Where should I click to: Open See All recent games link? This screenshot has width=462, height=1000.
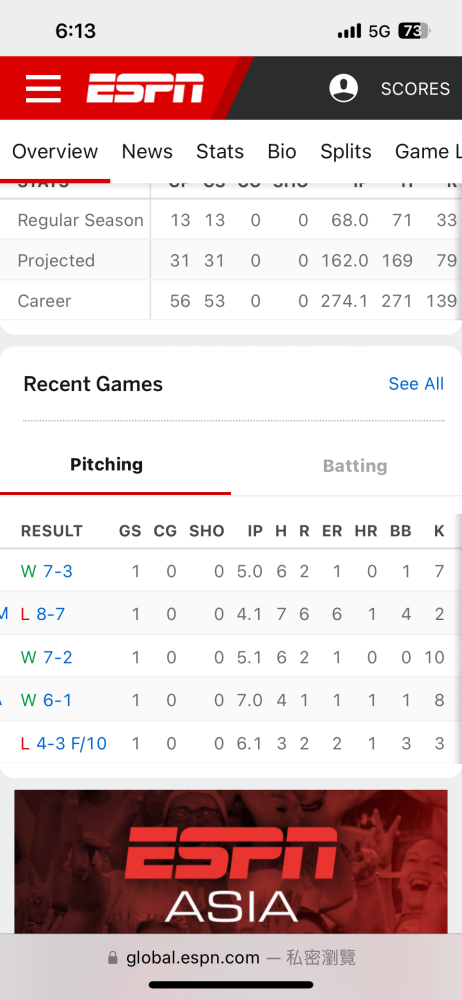(416, 383)
